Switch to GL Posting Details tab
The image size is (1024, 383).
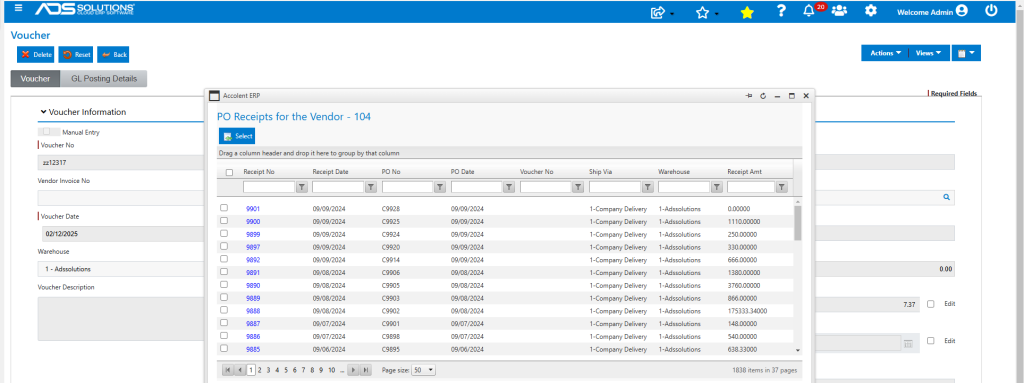tap(104, 78)
